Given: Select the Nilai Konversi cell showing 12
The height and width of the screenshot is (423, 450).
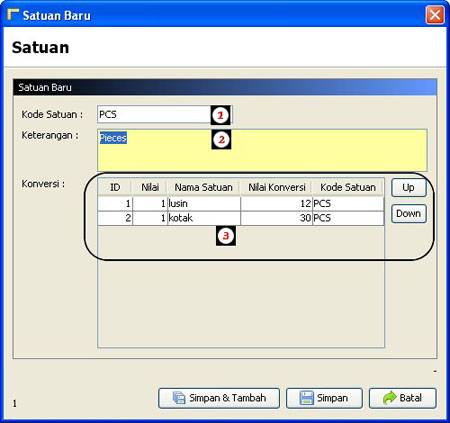Looking at the screenshot, I should [x=277, y=204].
